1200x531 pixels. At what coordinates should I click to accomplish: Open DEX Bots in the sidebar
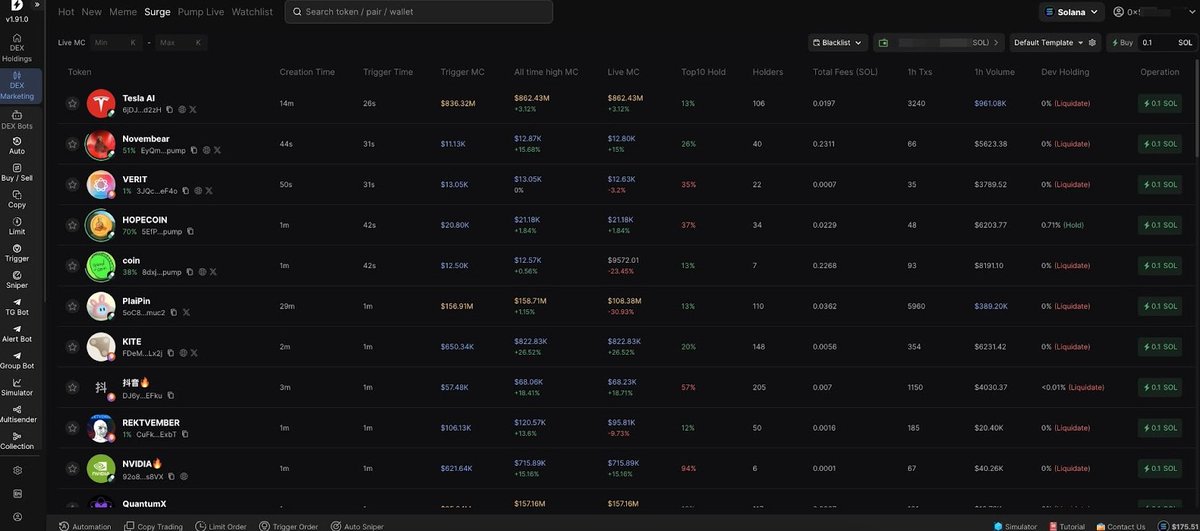(x=17, y=120)
